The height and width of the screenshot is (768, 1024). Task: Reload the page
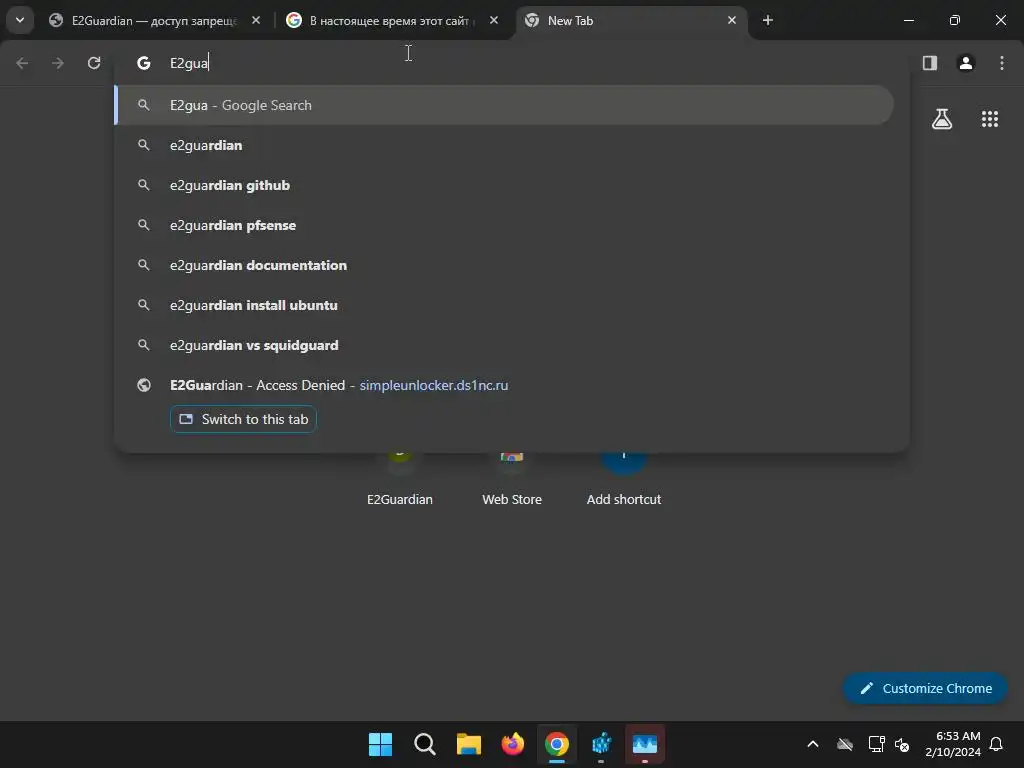pyautogui.click(x=94, y=63)
